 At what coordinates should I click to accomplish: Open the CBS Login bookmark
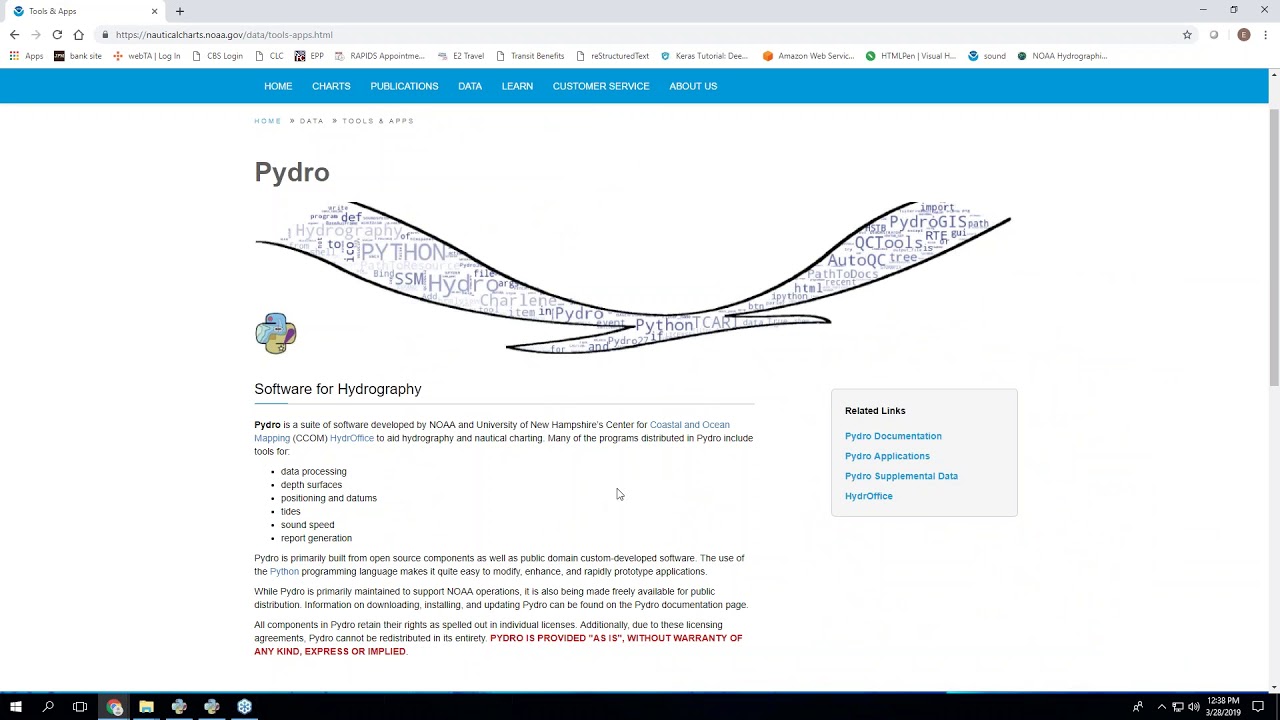click(x=217, y=56)
